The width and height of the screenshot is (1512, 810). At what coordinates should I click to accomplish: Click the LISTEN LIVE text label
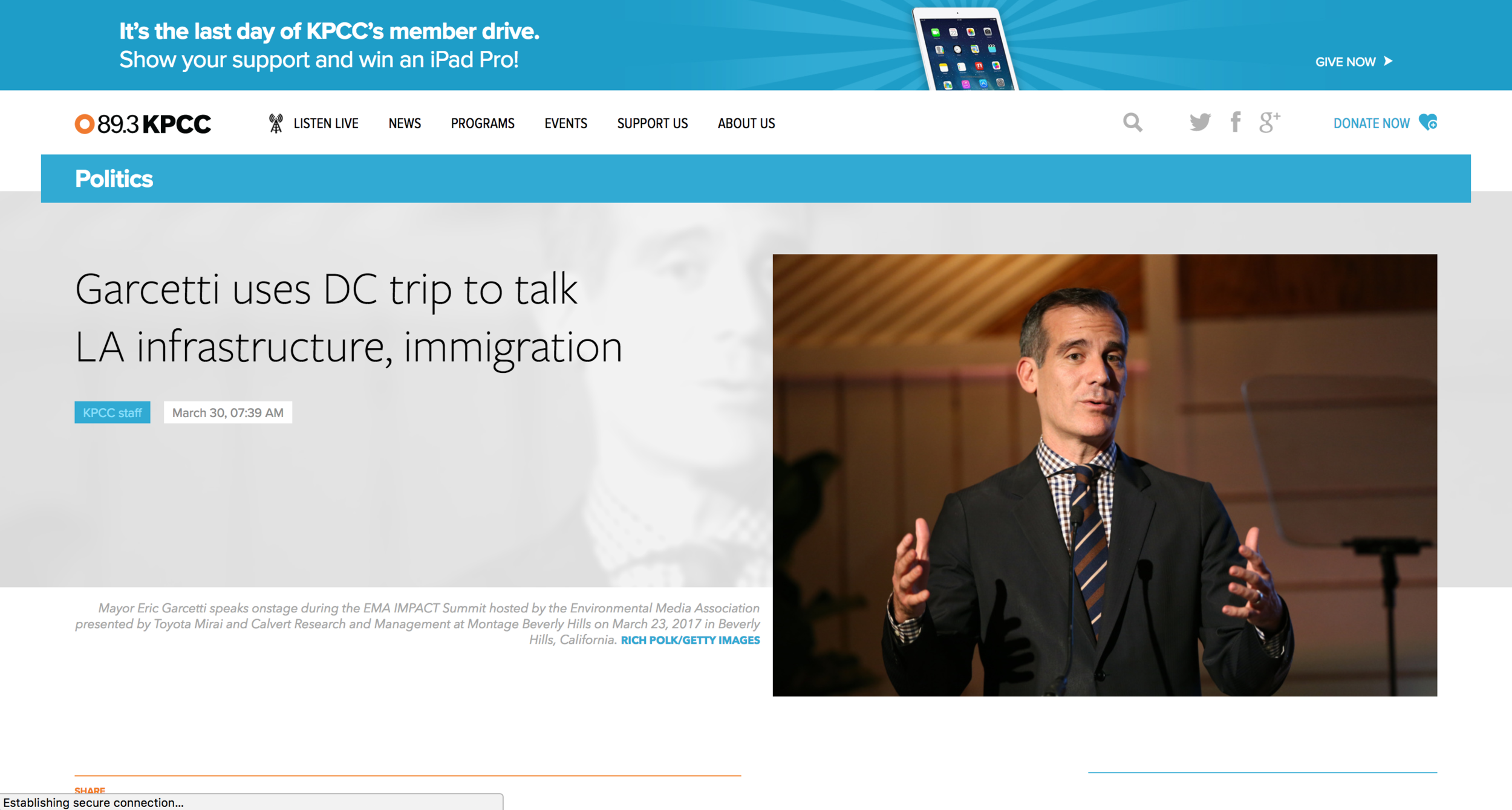click(325, 123)
